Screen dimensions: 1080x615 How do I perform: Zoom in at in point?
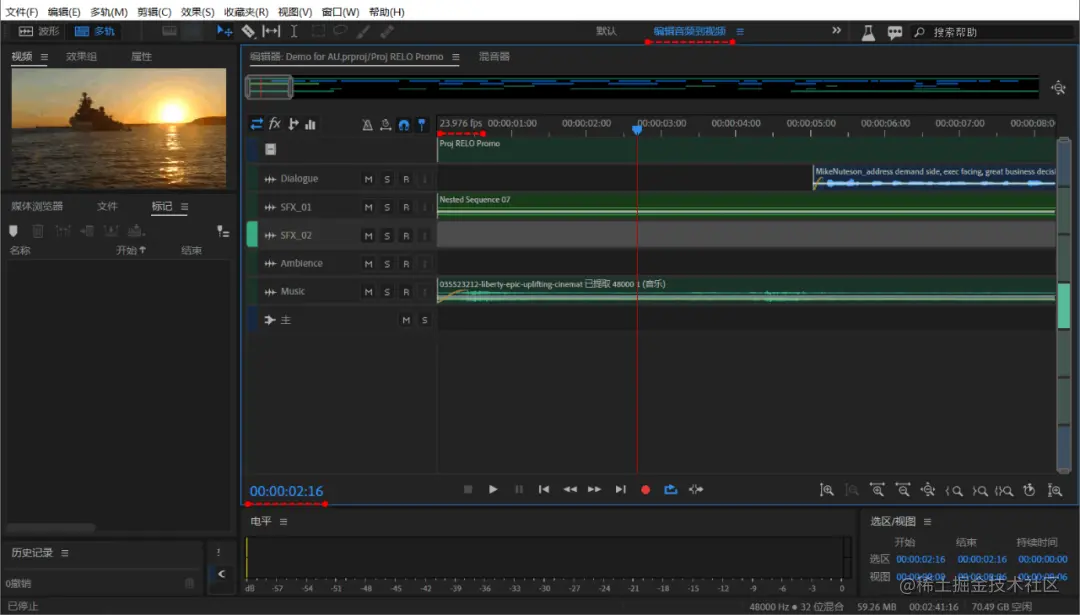[953, 490]
